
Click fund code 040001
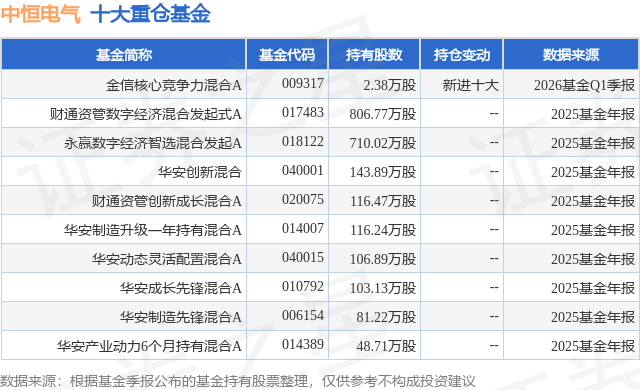pos(303,170)
